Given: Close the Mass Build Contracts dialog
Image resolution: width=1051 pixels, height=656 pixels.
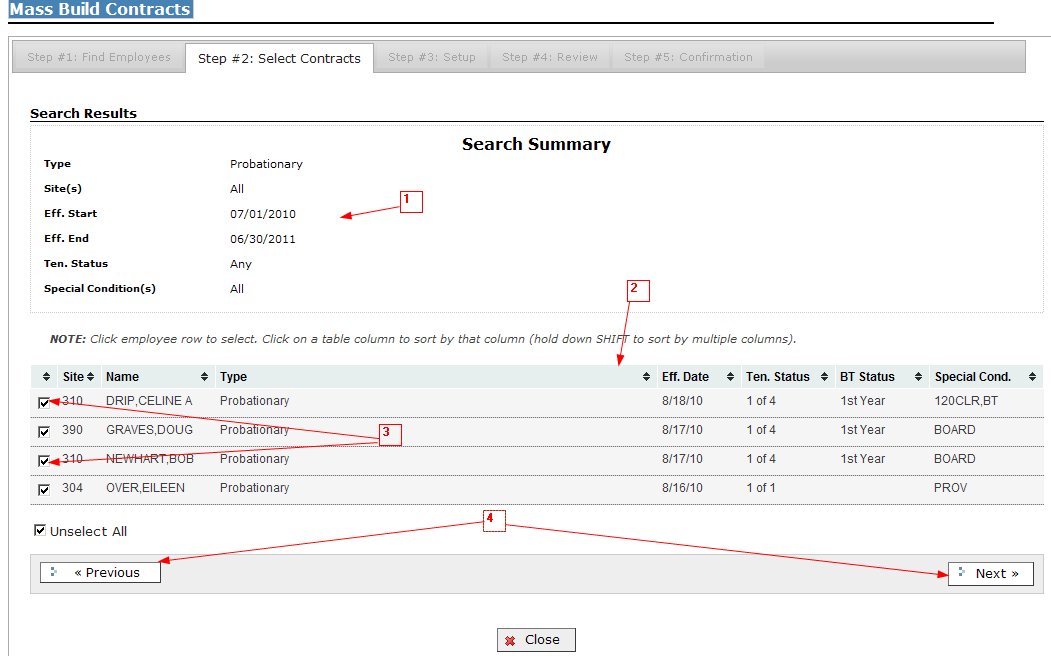Looking at the screenshot, I should point(536,640).
